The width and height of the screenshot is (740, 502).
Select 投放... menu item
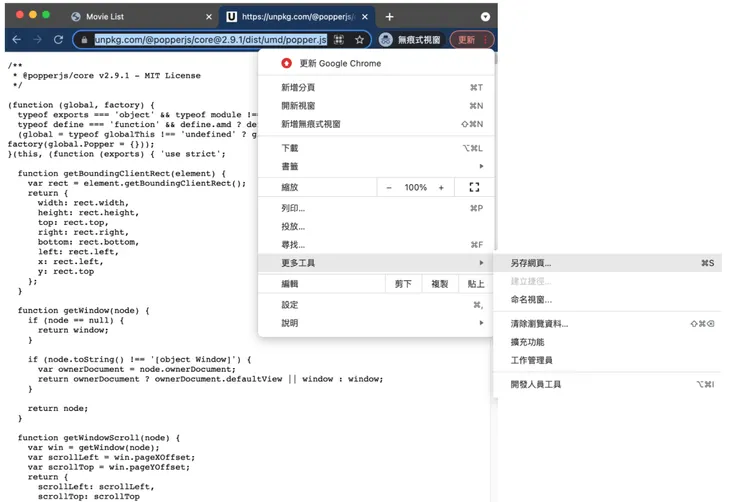[376, 226]
